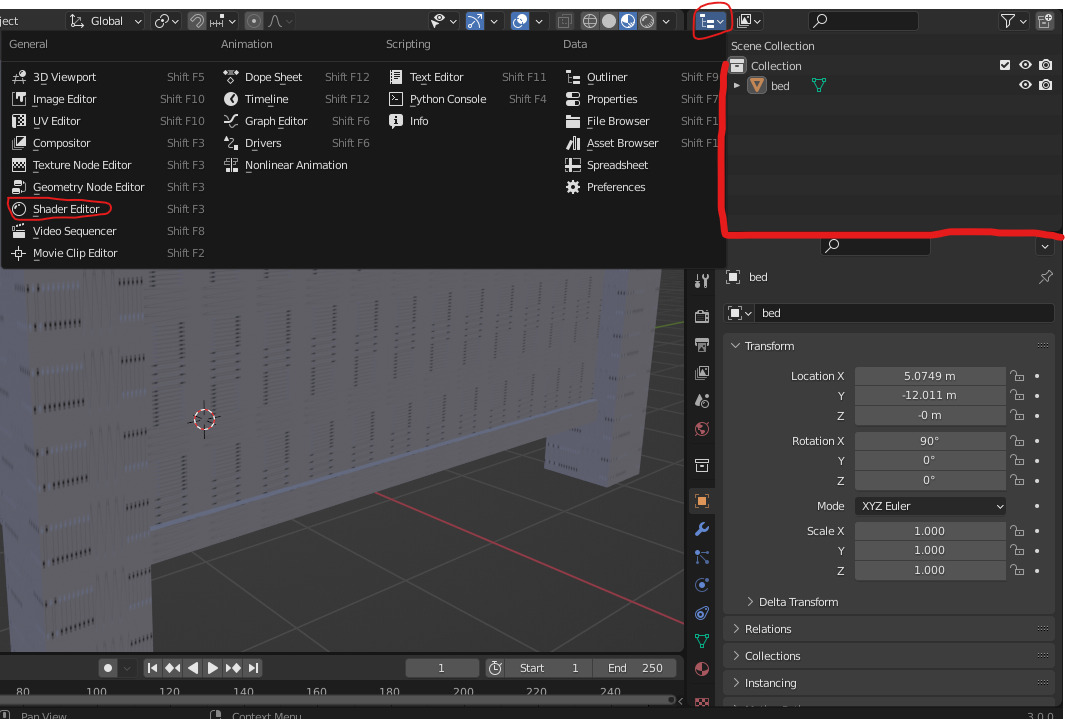Open the XYZ Euler rotation mode dropdown
The width and height of the screenshot is (1065, 719).
point(930,506)
